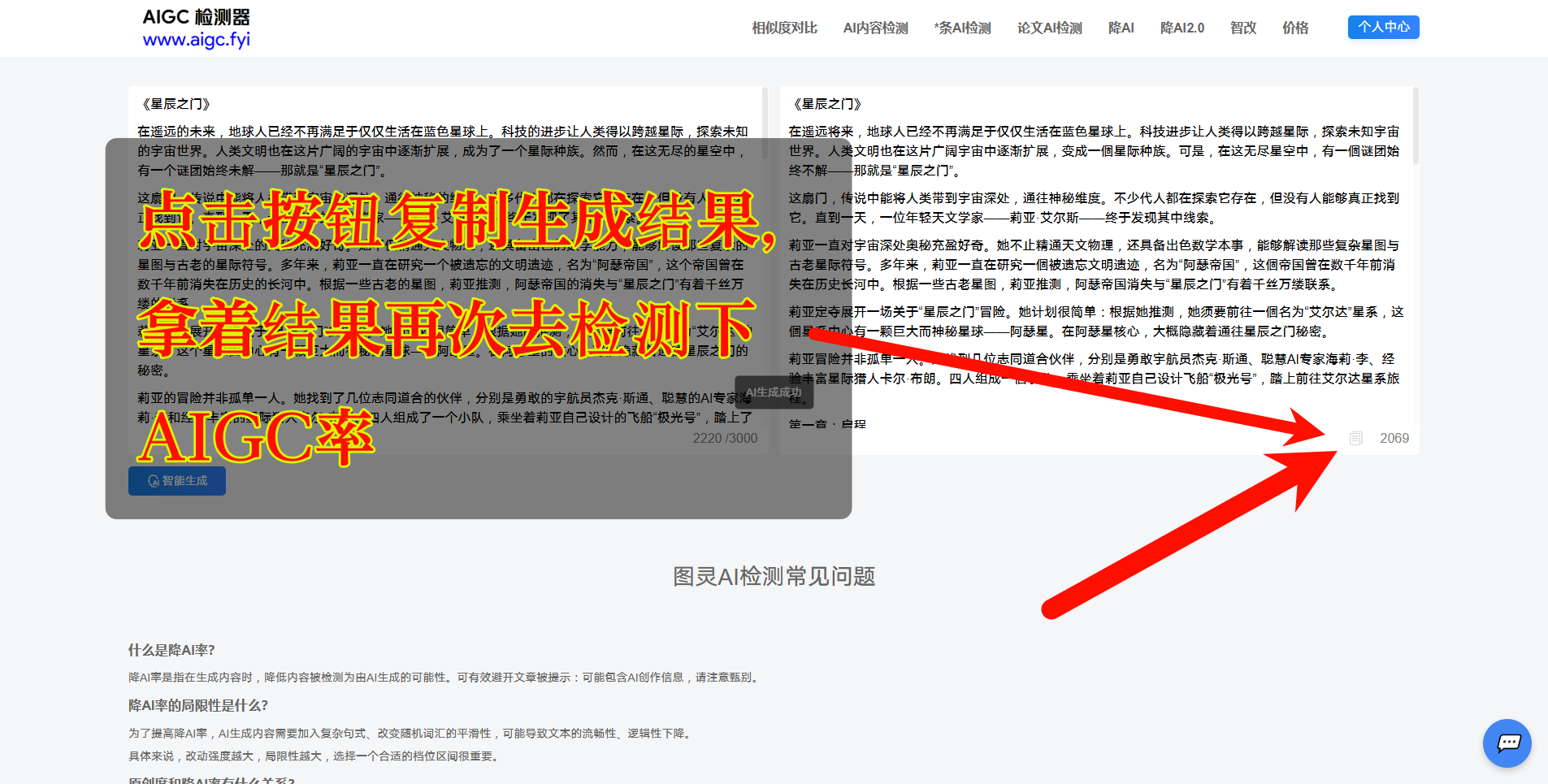Open the 论文AI检测 page
The image size is (1548, 784).
[x=1048, y=27]
